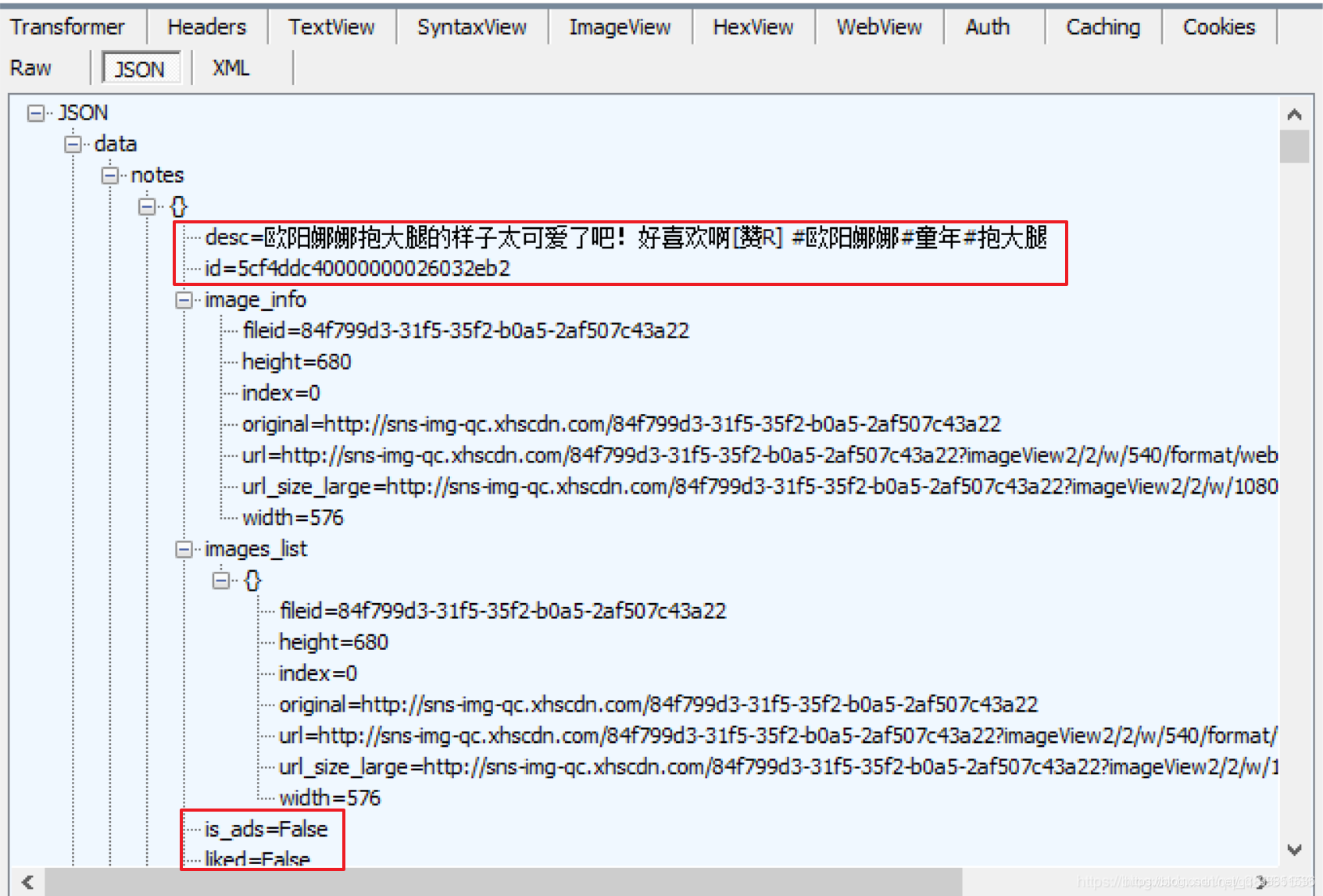
Task: Open the Caching tab
Action: point(1103,27)
